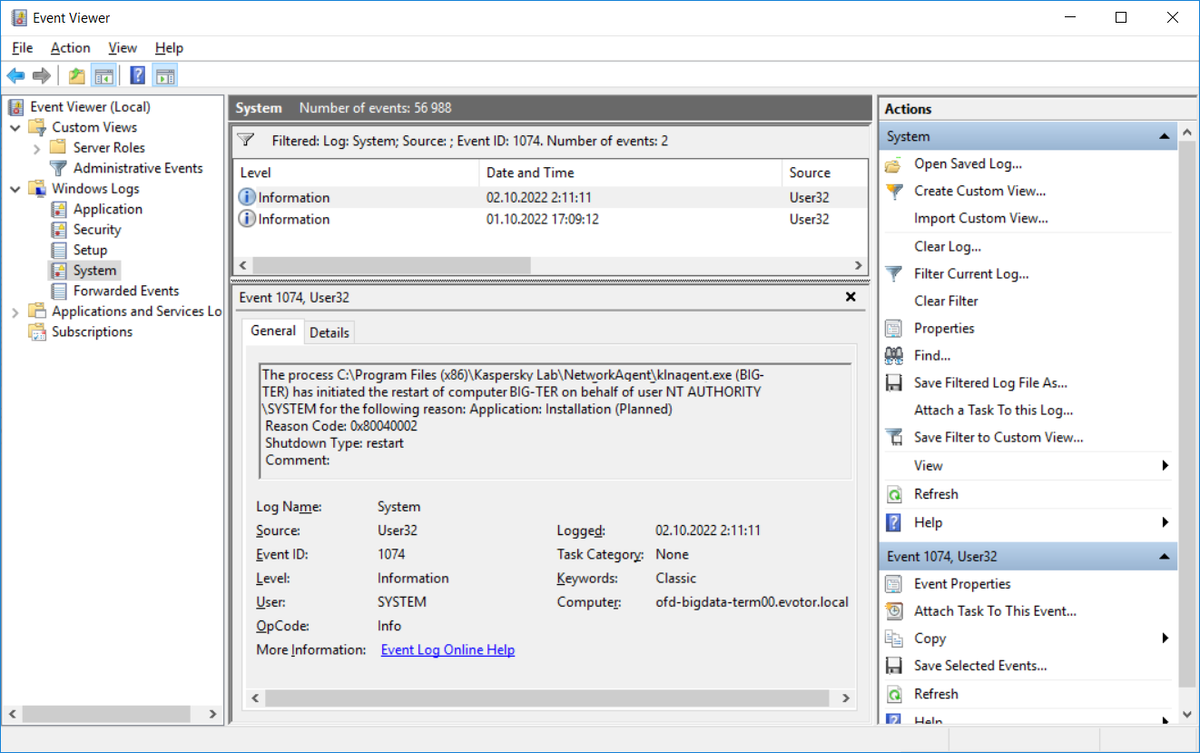Open the View submenu arrow
1200x753 pixels.
1165,465
